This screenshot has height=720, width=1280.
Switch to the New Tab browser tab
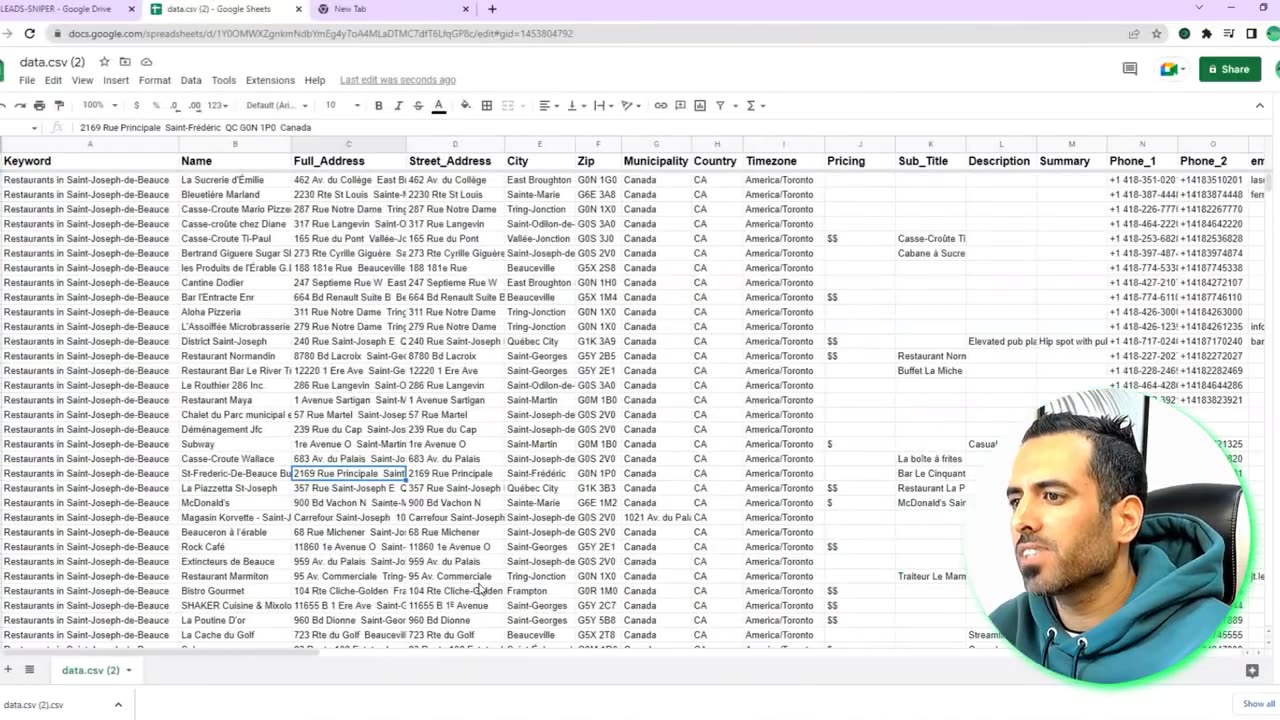(392, 9)
